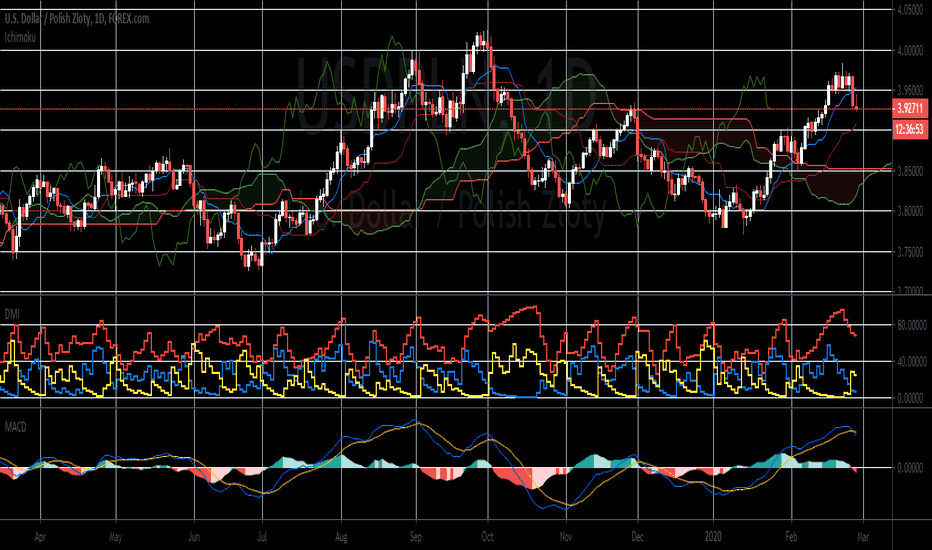Click the countdown timer 12:36:53 label
The image size is (932, 550).
pyautogui.click(x=910, y=129)
